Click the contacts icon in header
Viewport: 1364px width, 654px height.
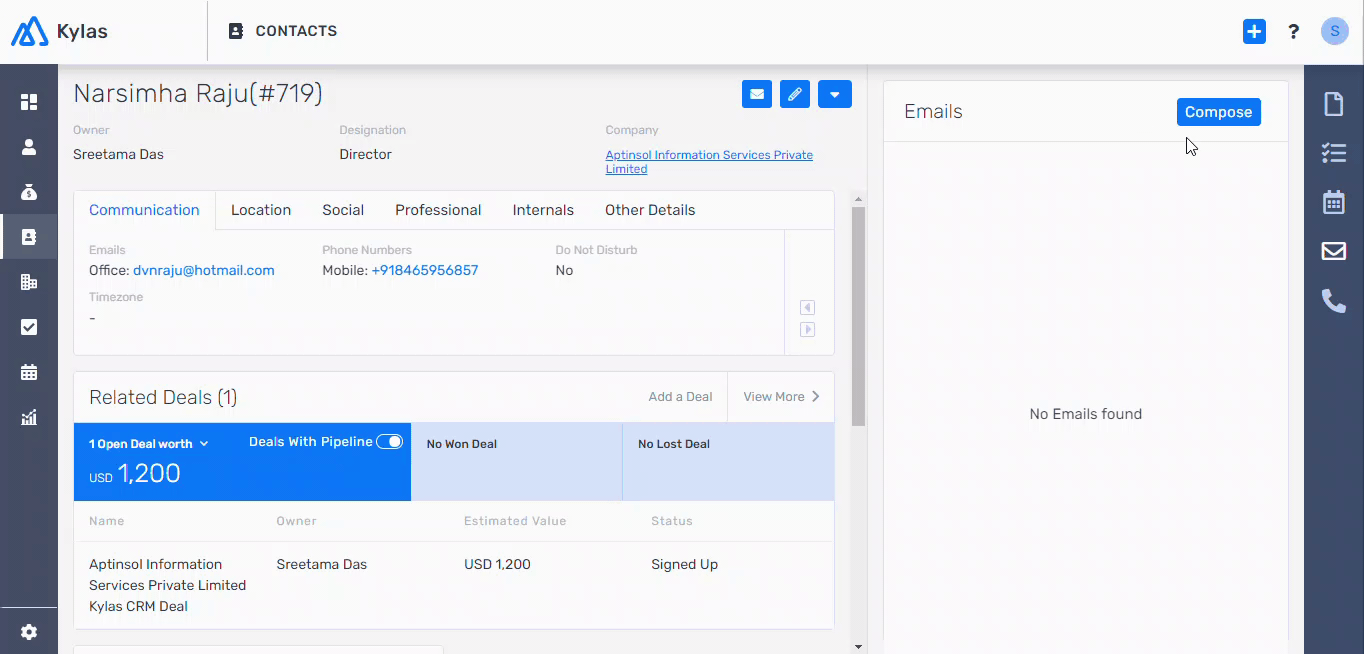pos(236,31)
